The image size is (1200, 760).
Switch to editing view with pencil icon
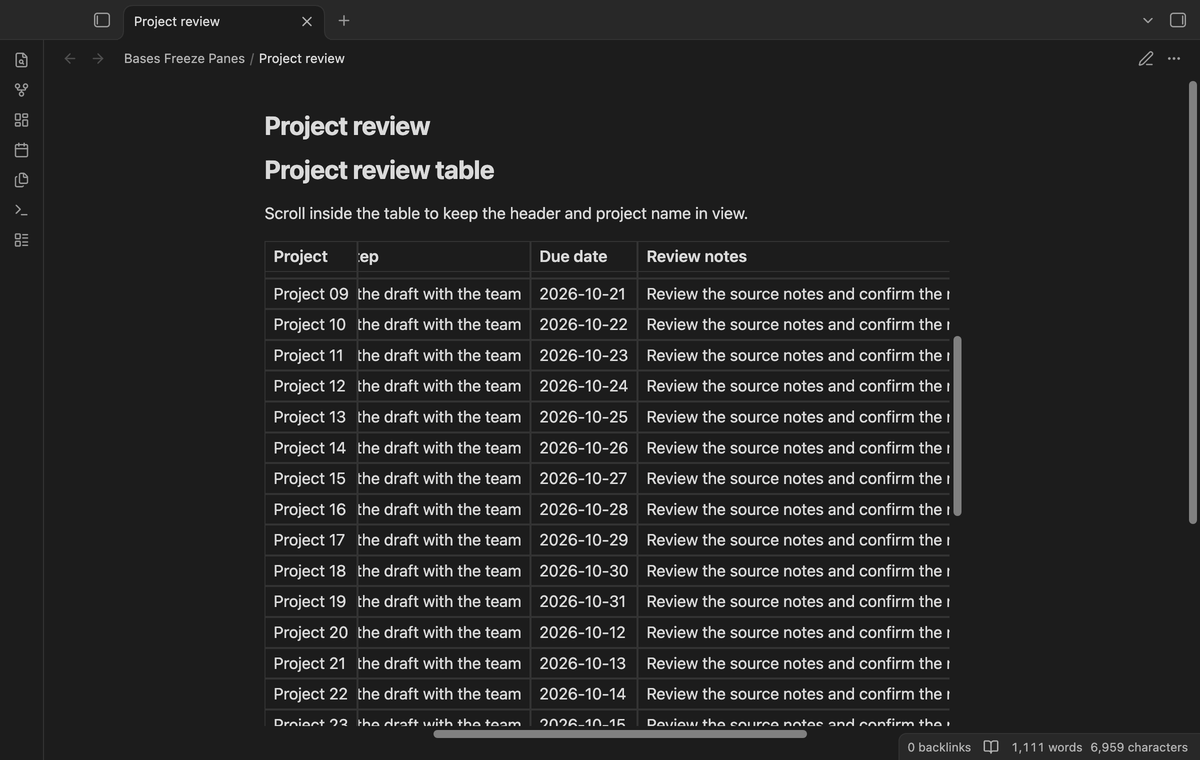(x=1146, y=58)
